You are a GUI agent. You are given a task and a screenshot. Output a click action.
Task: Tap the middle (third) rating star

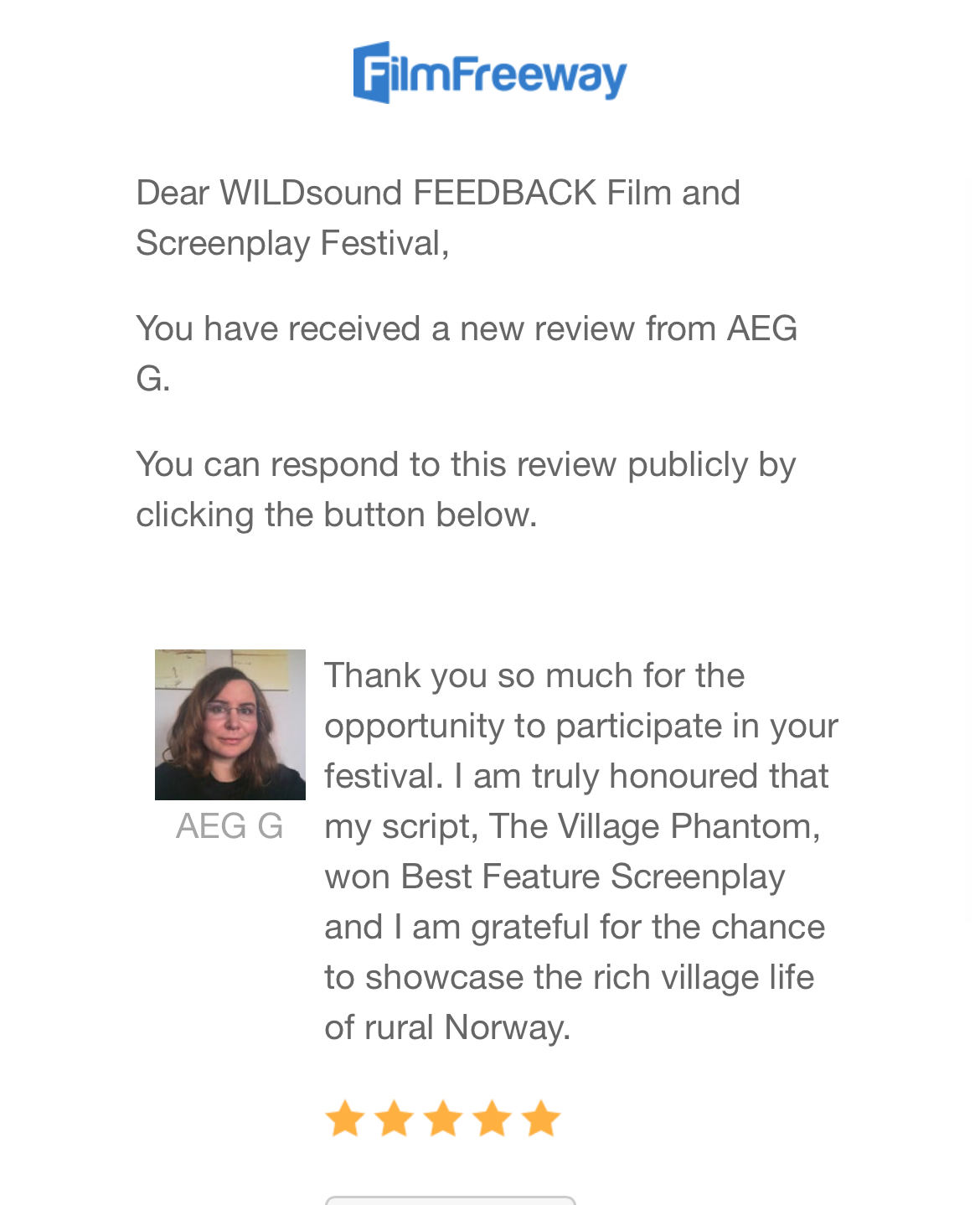click(443, 1119)
